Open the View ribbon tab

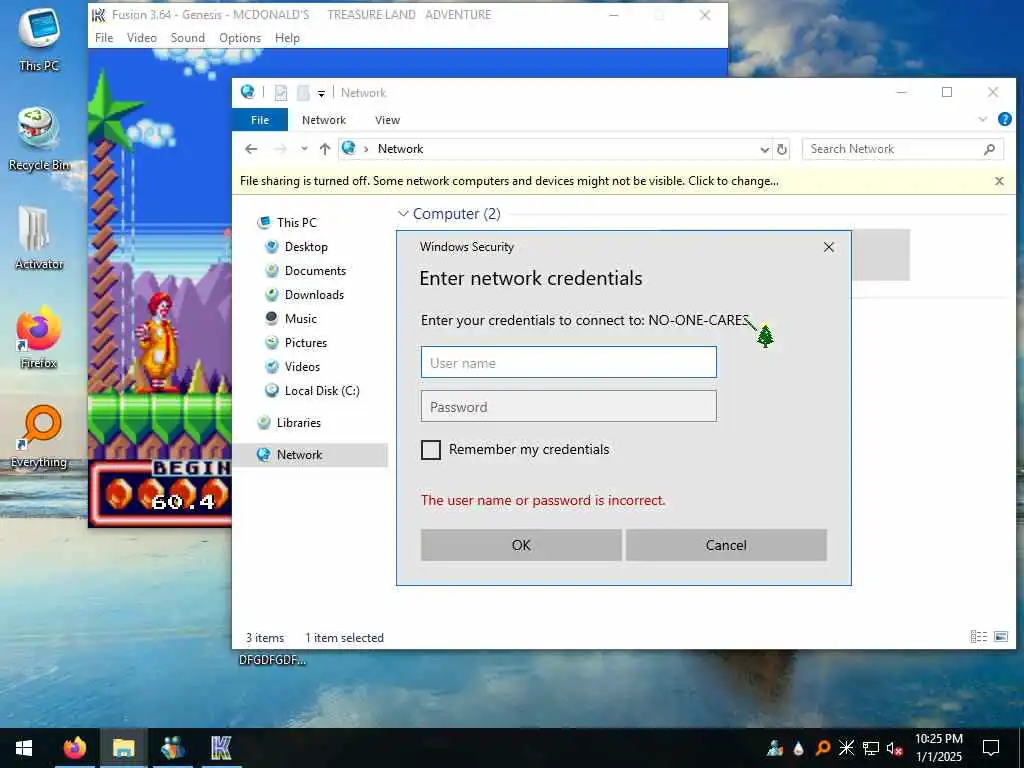pos(387,120)
